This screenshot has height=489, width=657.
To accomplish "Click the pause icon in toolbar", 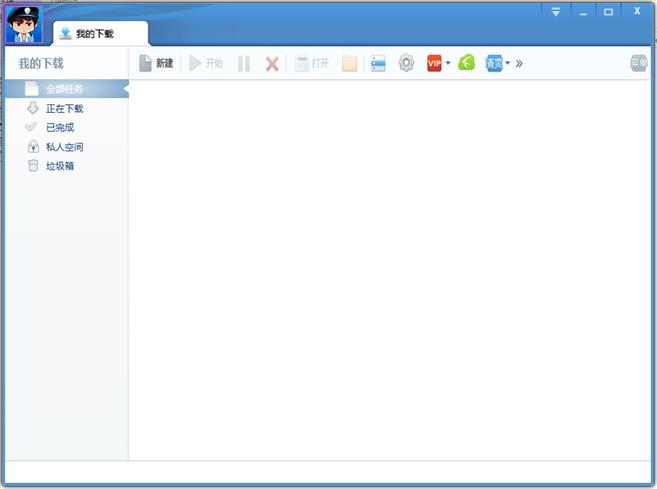I will tap(244, 64).
